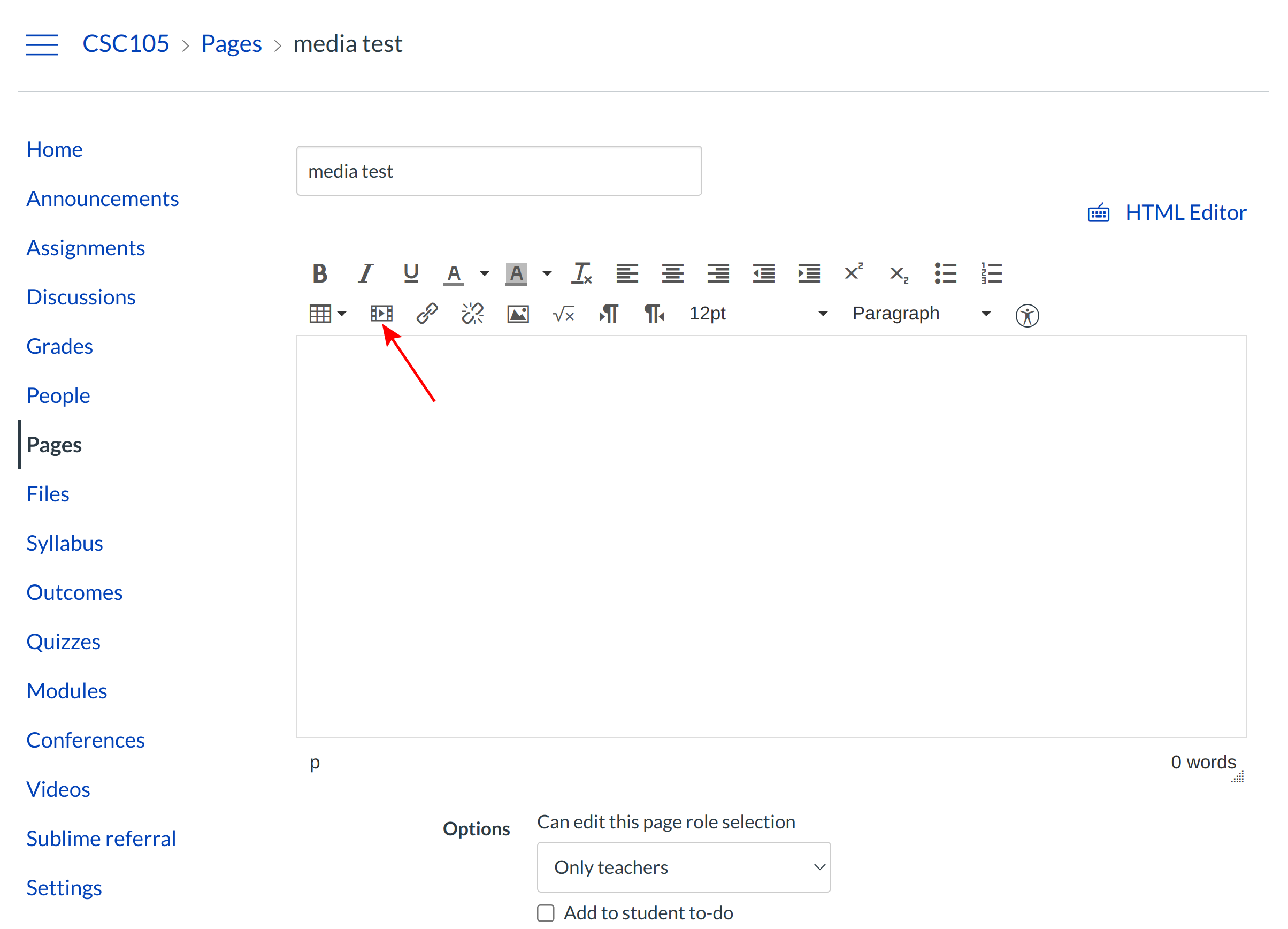Viewport: 1288px width, 929px height.
Task: Click the link to URL icon
Action: point(427,314)
